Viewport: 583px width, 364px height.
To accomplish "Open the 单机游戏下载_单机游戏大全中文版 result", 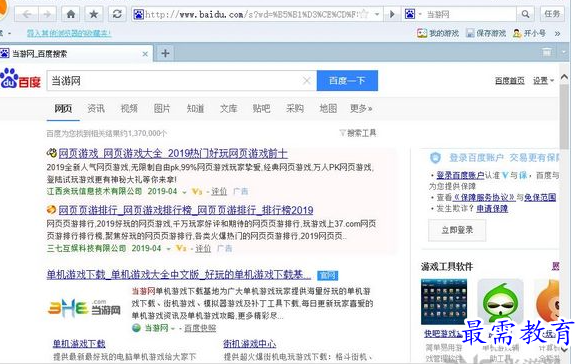I will (x=178, y=275).
